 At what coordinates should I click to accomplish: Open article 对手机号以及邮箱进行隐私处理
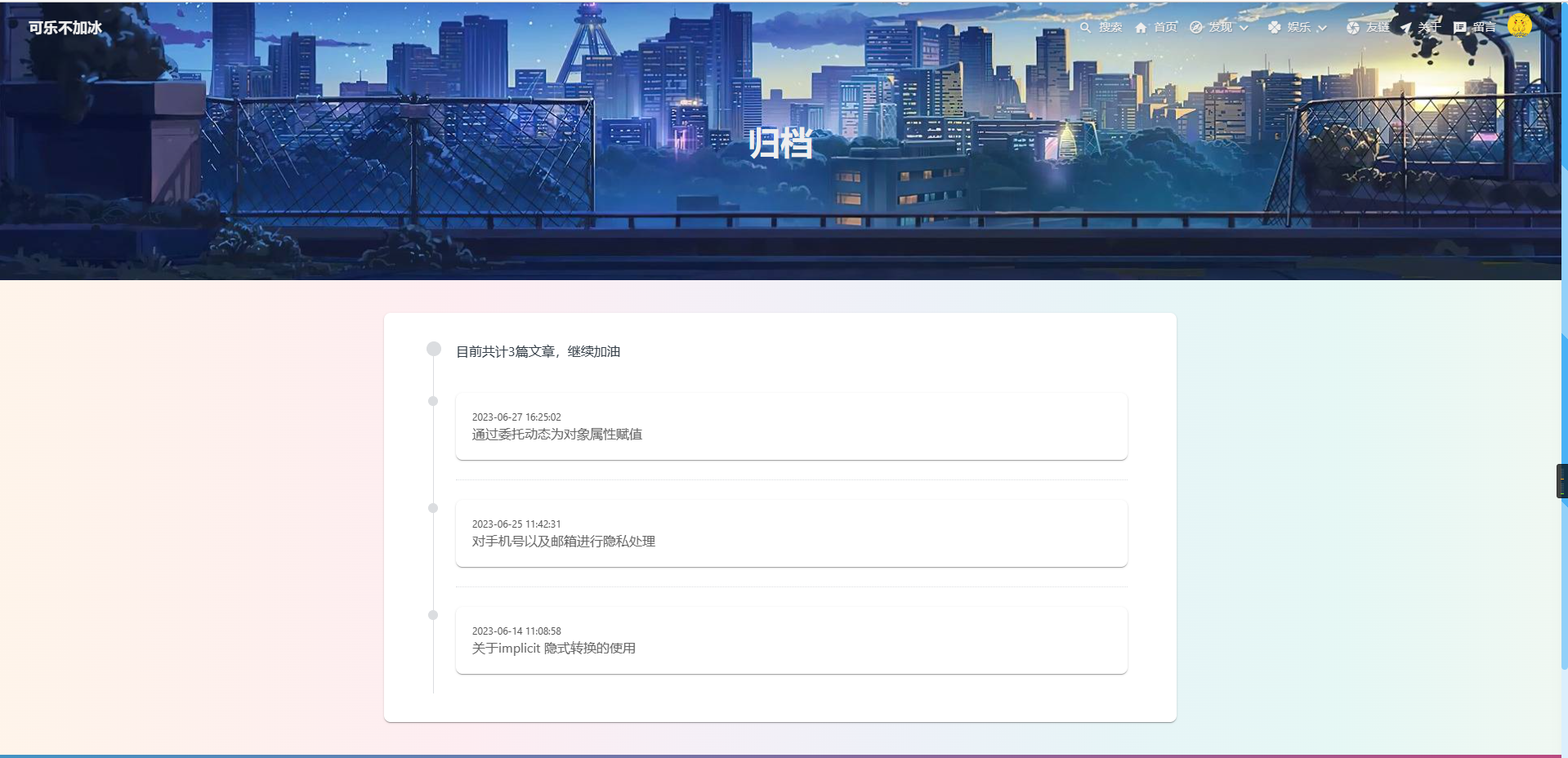pos(563,542)
